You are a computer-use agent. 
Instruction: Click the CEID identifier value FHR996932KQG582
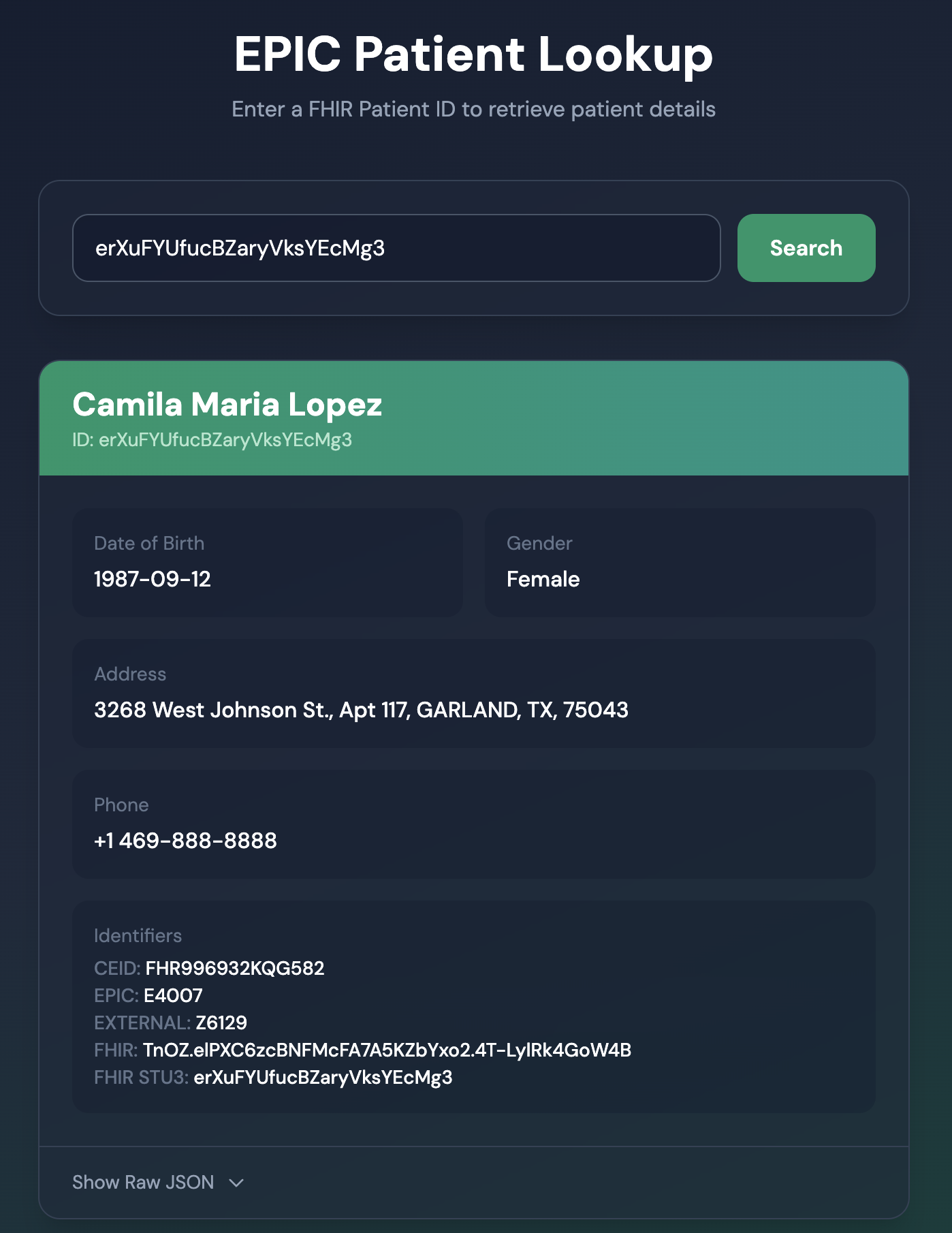click(234, 968)
